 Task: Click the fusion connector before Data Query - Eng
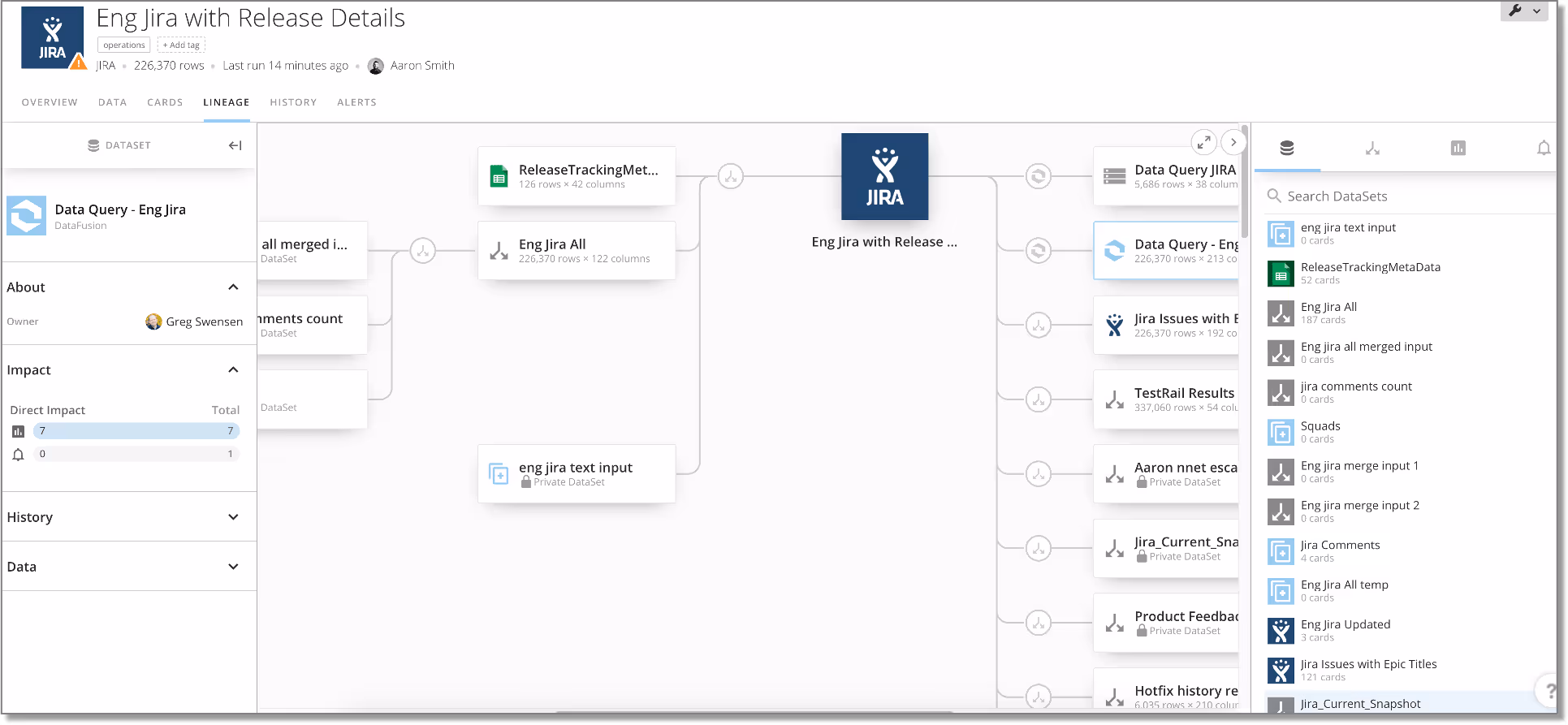click(x=1039, y=251)
